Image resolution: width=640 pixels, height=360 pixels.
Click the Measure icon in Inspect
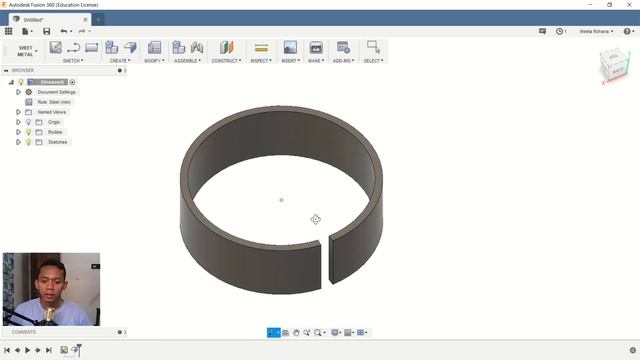[261, 48]
